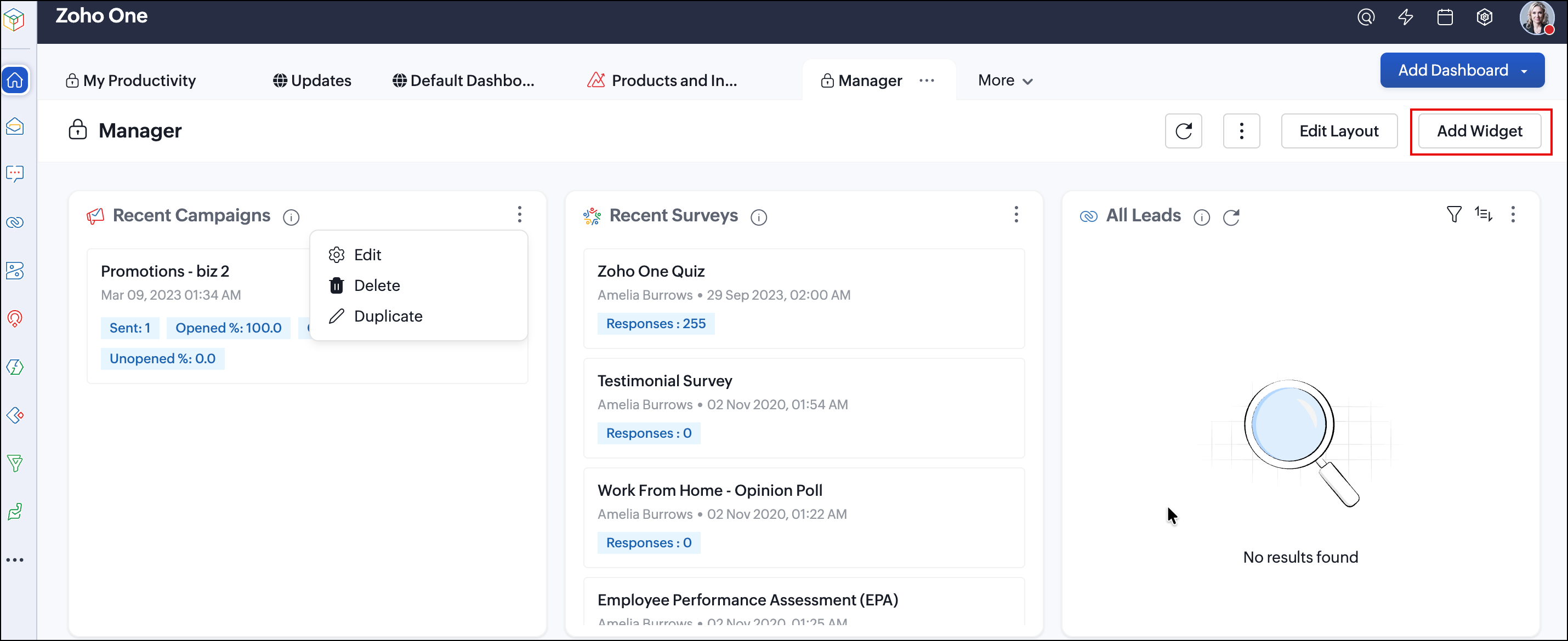The width and height of the screenshot is (1568, 641).
Task: Open the CRM link sidebar icon
Action: point(15,222)
